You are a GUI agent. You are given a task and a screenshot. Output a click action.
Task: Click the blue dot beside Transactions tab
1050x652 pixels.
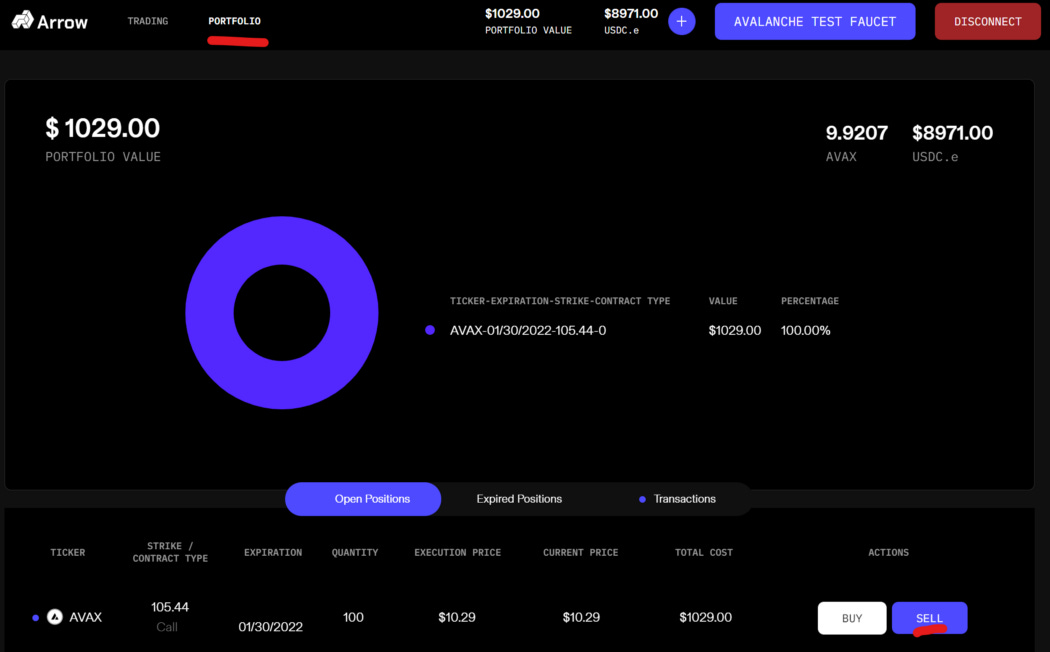coord(642,499)
